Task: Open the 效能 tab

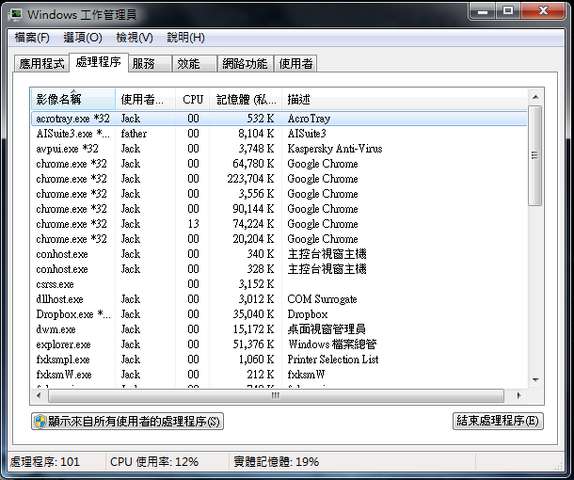Action: click(194, 63)
